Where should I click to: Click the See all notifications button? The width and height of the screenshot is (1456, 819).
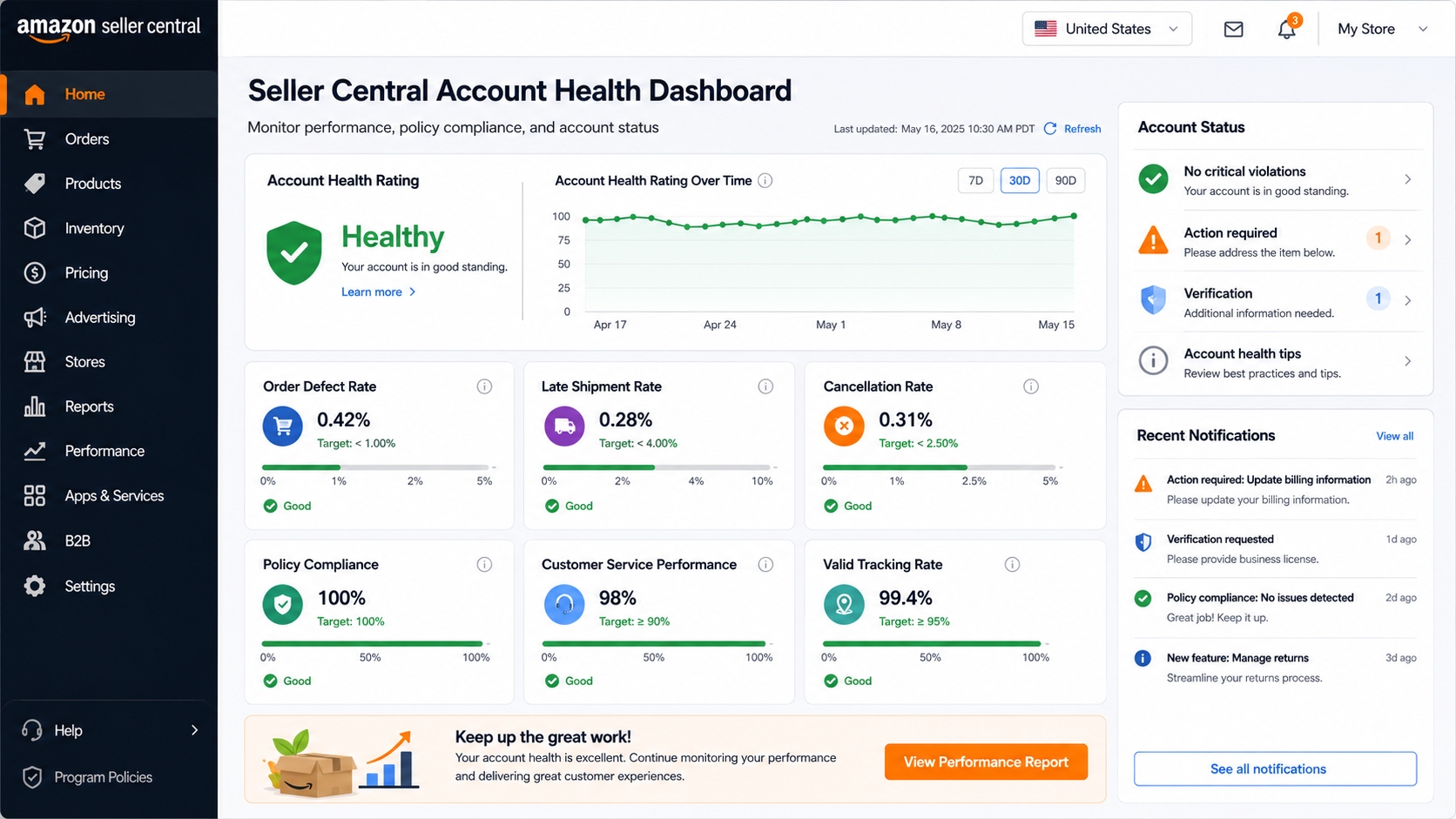click(1275, 769)
